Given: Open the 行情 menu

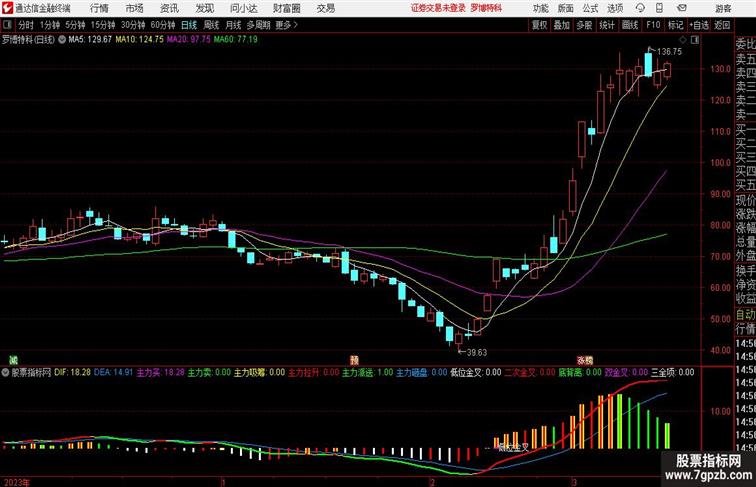Looking at the screenshot, I should click(99, 8).
